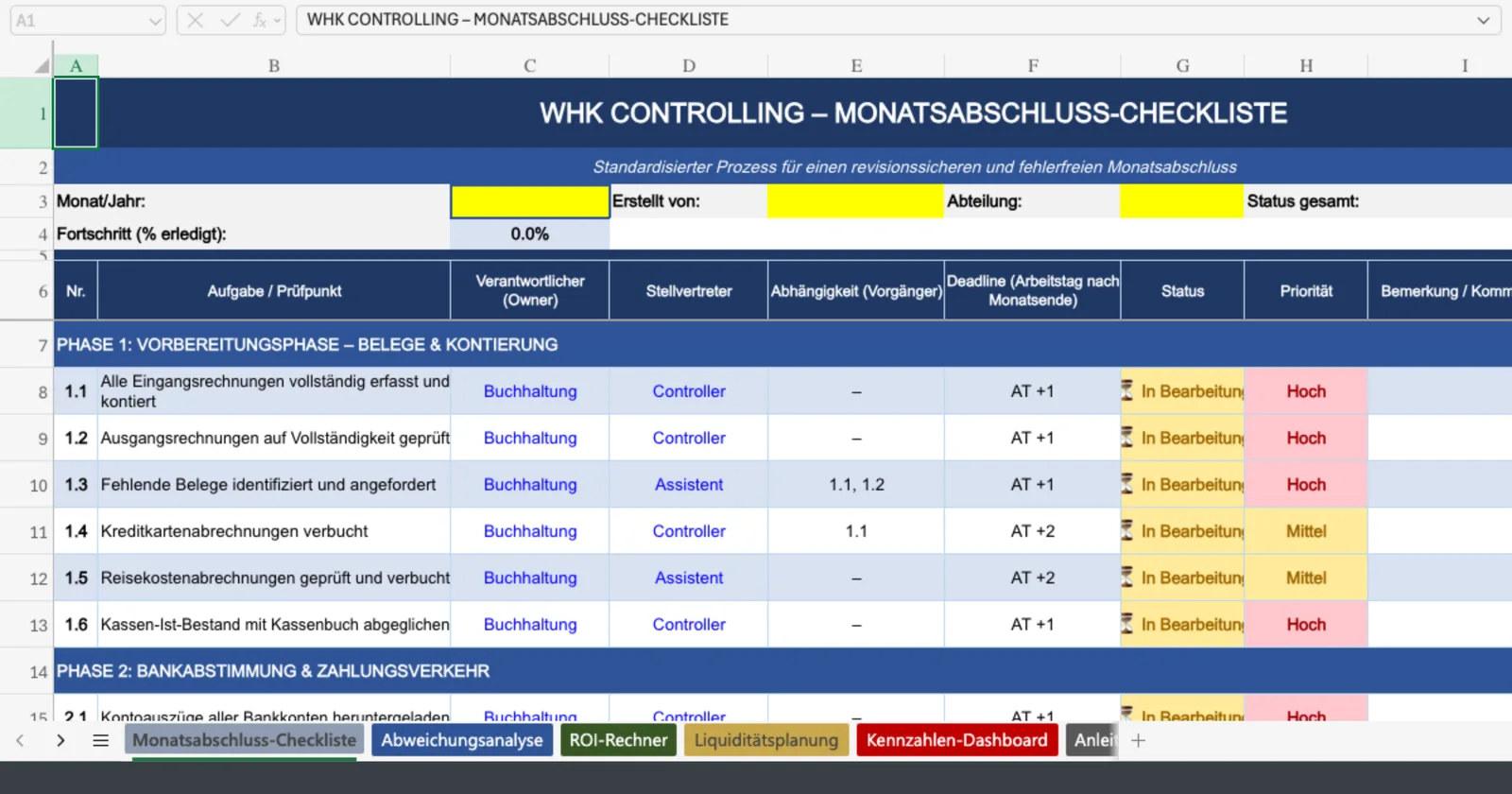Viewport: 1512px width, 794px height.
Task: Click the yellow Abteilung input cell
Action: pos(1182,201)
